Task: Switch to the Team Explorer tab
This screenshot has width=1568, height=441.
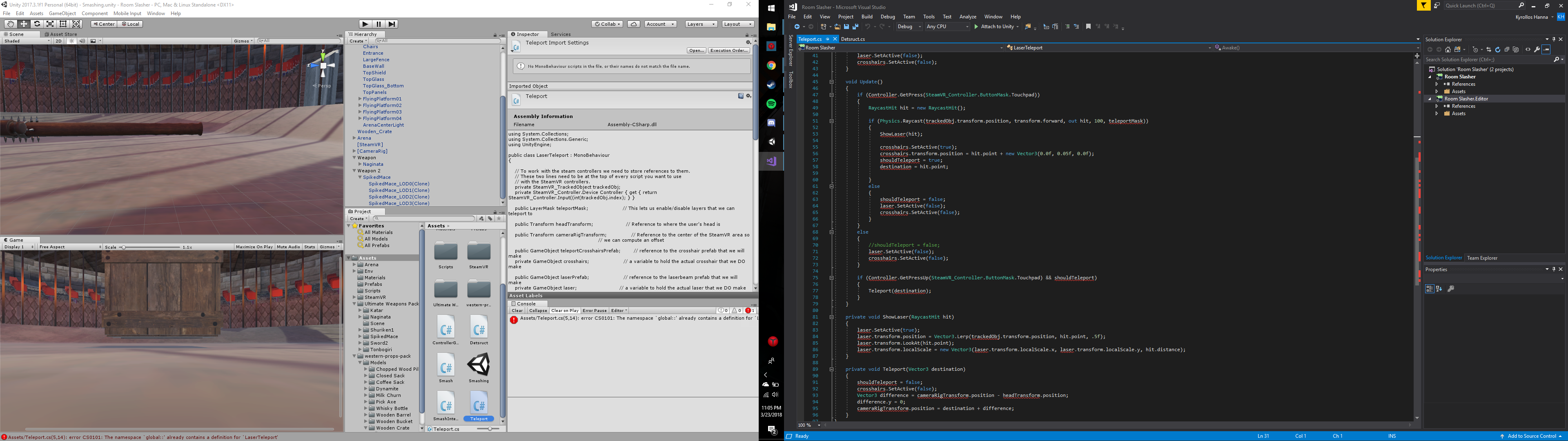Action: point(1482,258)
